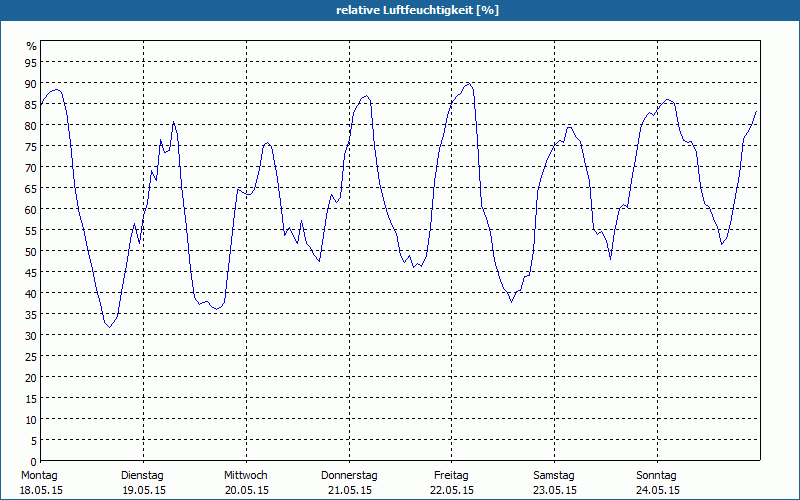Click the "Samstag" day label
The image size is (800, 500).
coord(554,475)
